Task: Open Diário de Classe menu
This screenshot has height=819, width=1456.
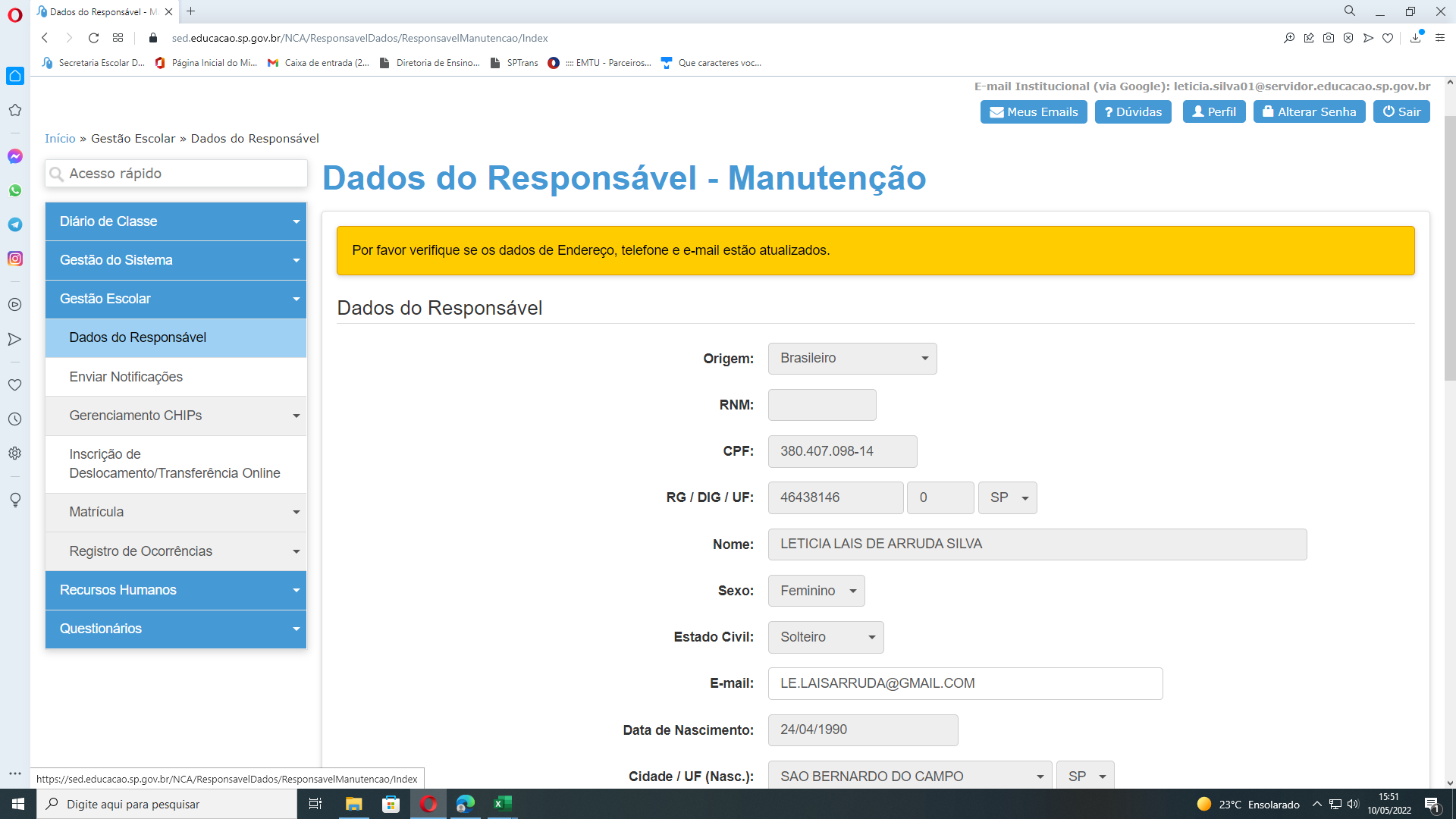Action: pos(176,221)
